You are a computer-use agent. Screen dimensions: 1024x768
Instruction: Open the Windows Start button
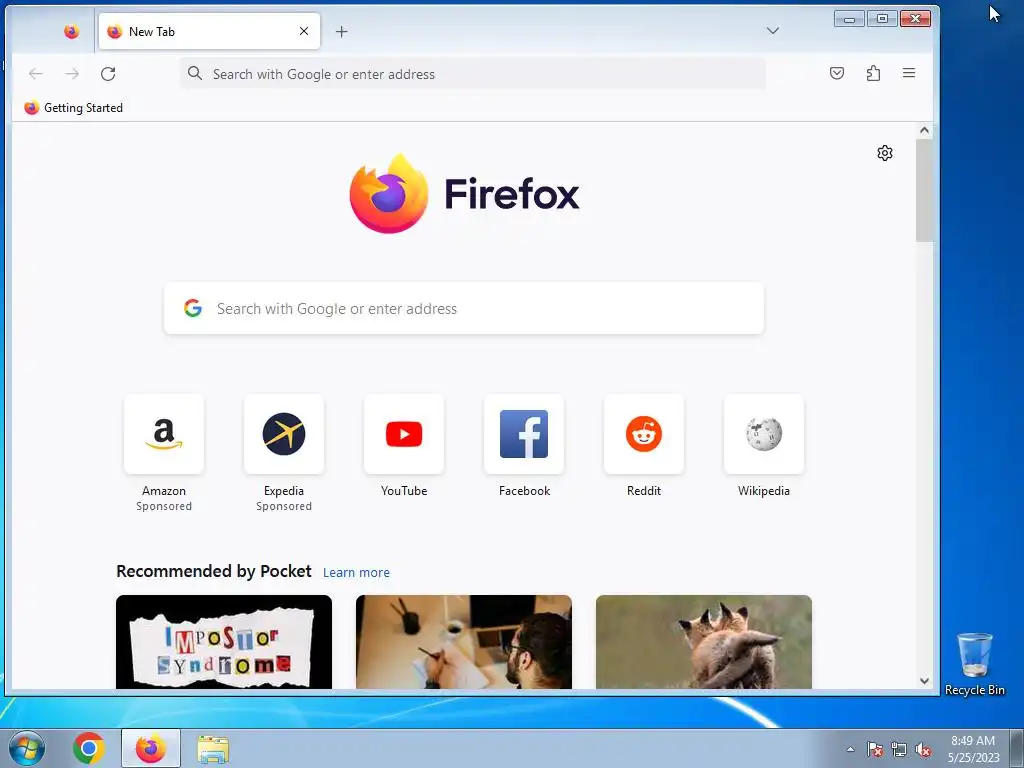(x=27, y=748)
